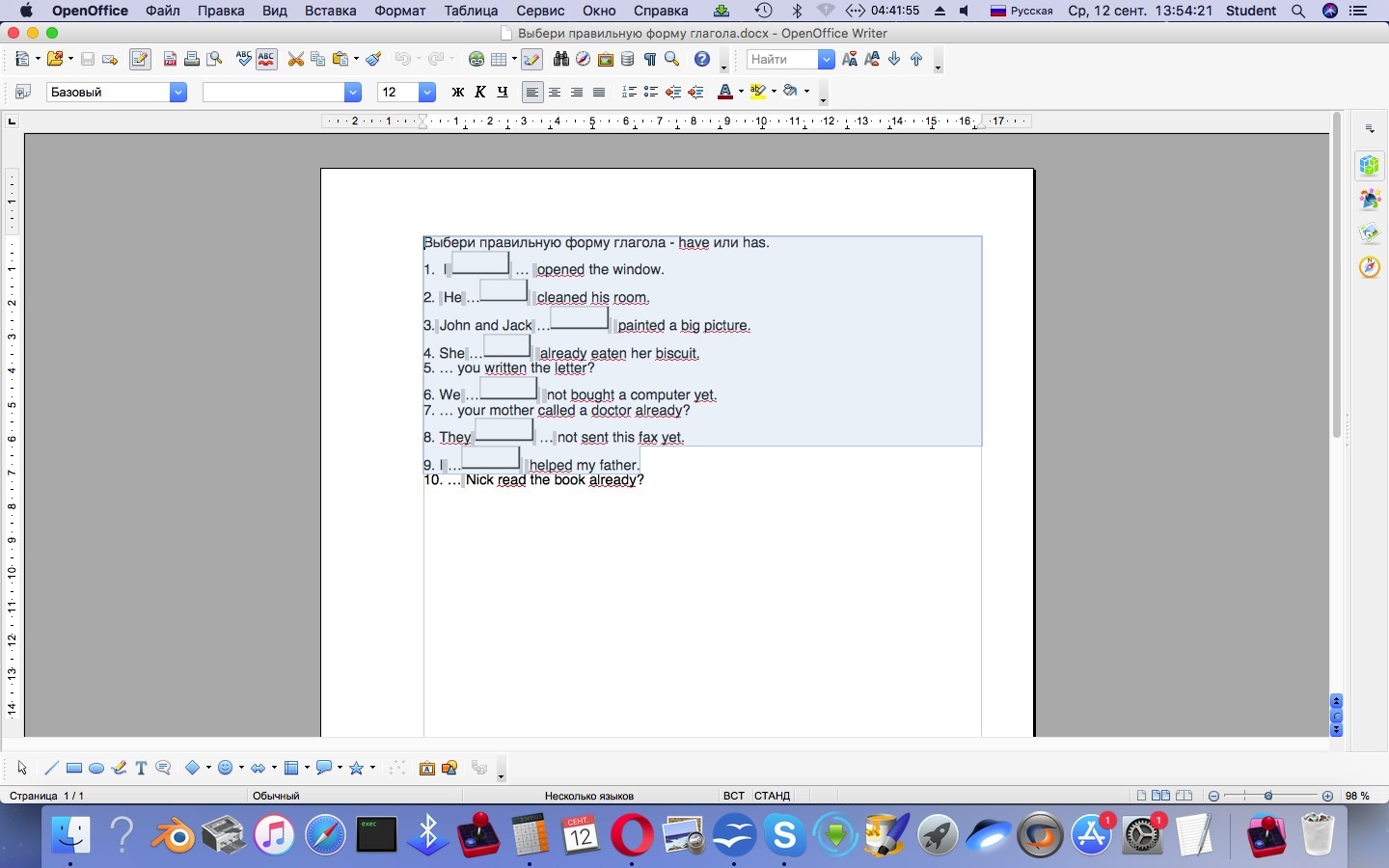
Task: Click the Cut scissors icon
Action: tap(296, 60)
